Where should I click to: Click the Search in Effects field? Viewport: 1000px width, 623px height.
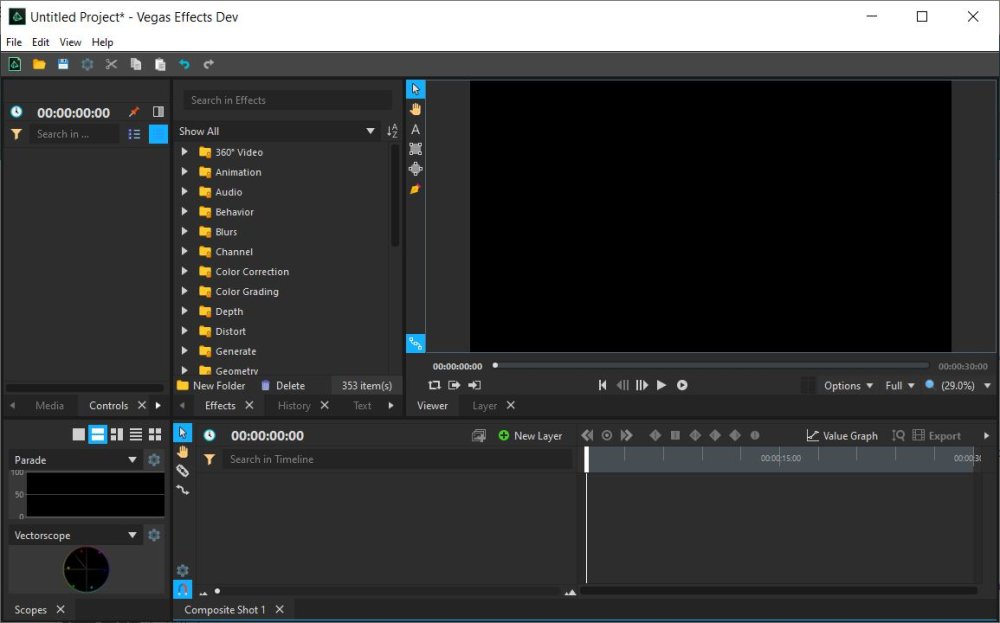tap(287, 100)
